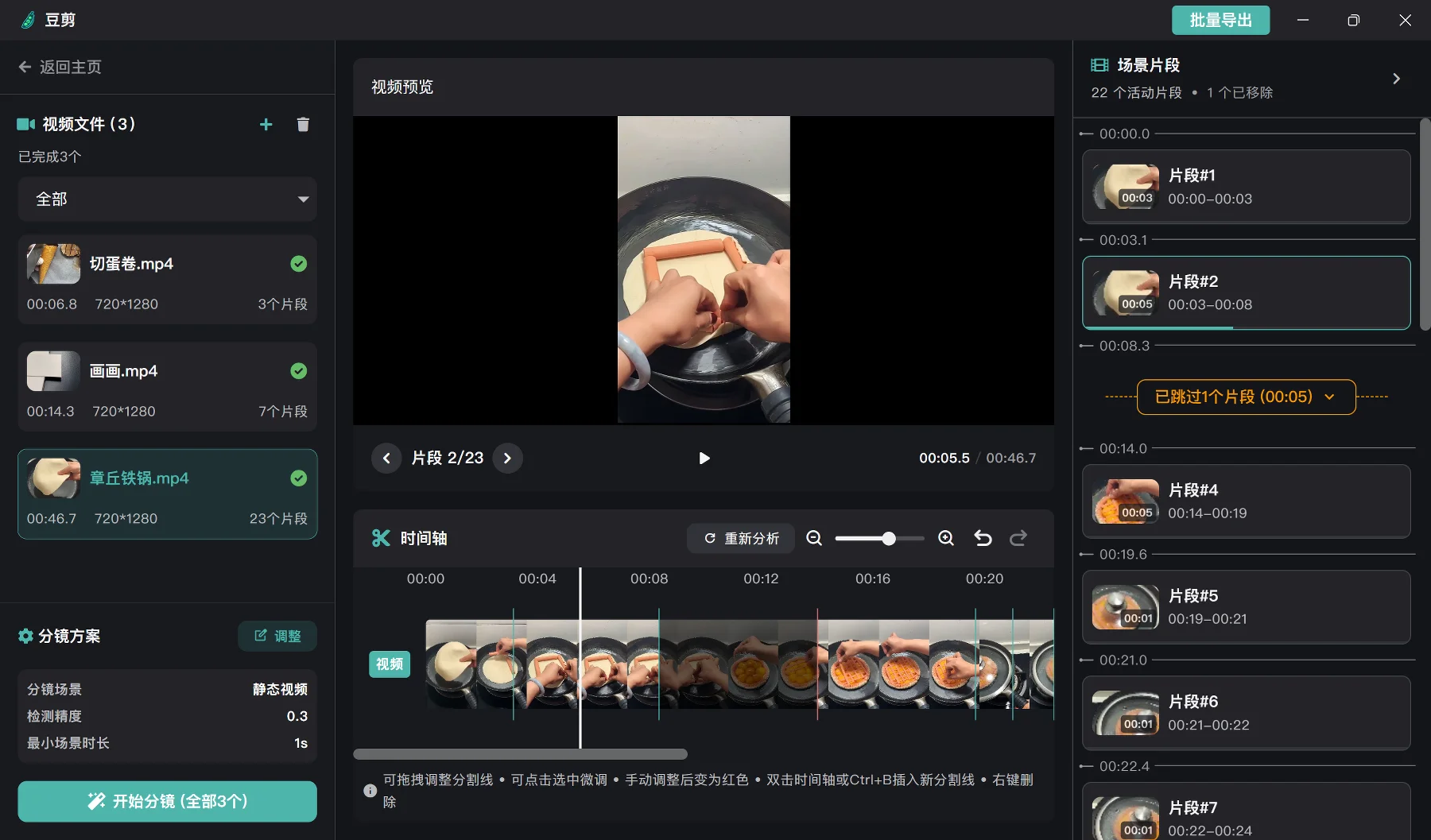Viewport: 1431px width, 840px height.
Task: Click the scissors icon beside 时间轴
Action: [x=382, y=538]
